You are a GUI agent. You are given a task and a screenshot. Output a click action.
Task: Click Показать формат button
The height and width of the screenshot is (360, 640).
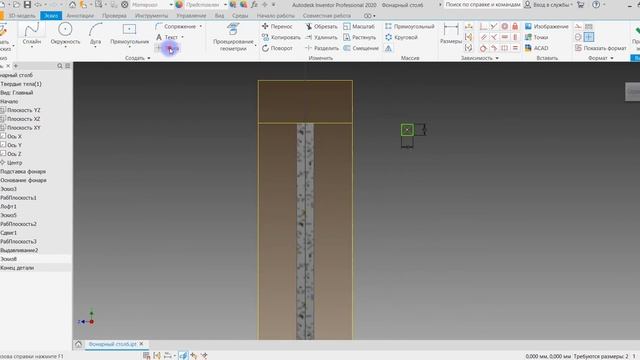coord(600,48)
